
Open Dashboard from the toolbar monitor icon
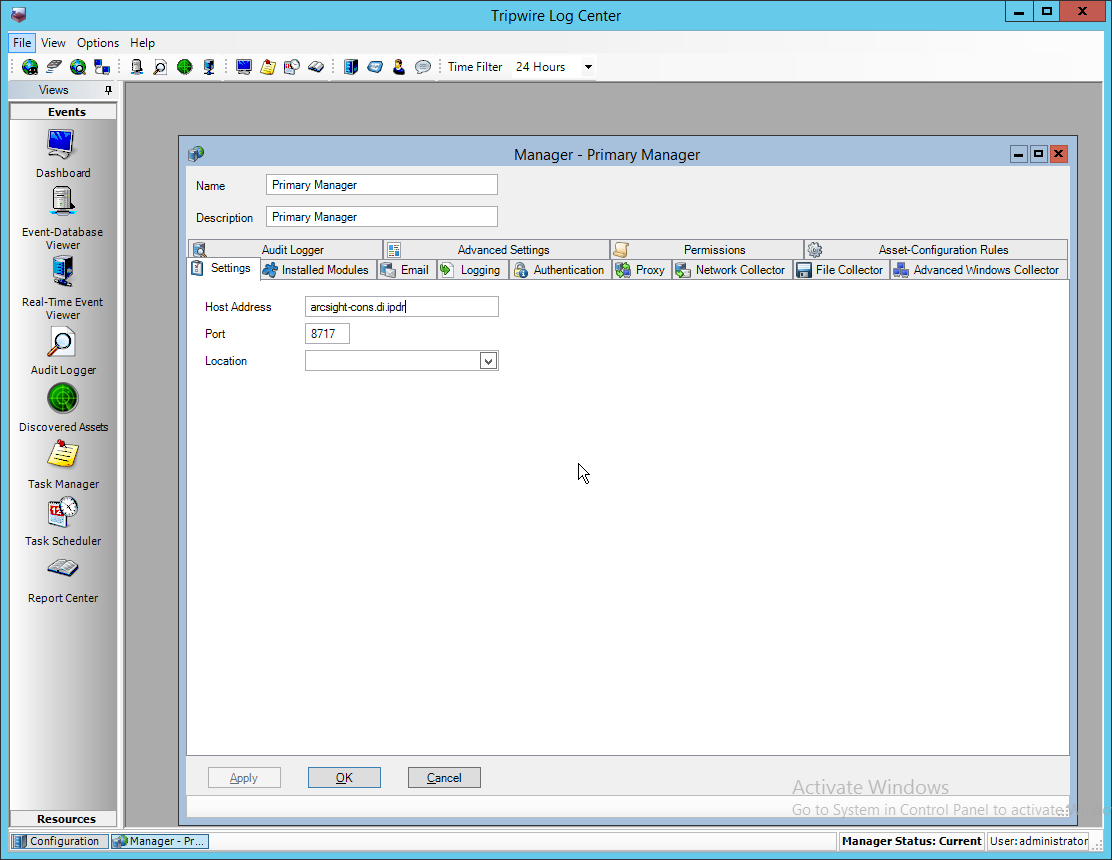point(244,67)
